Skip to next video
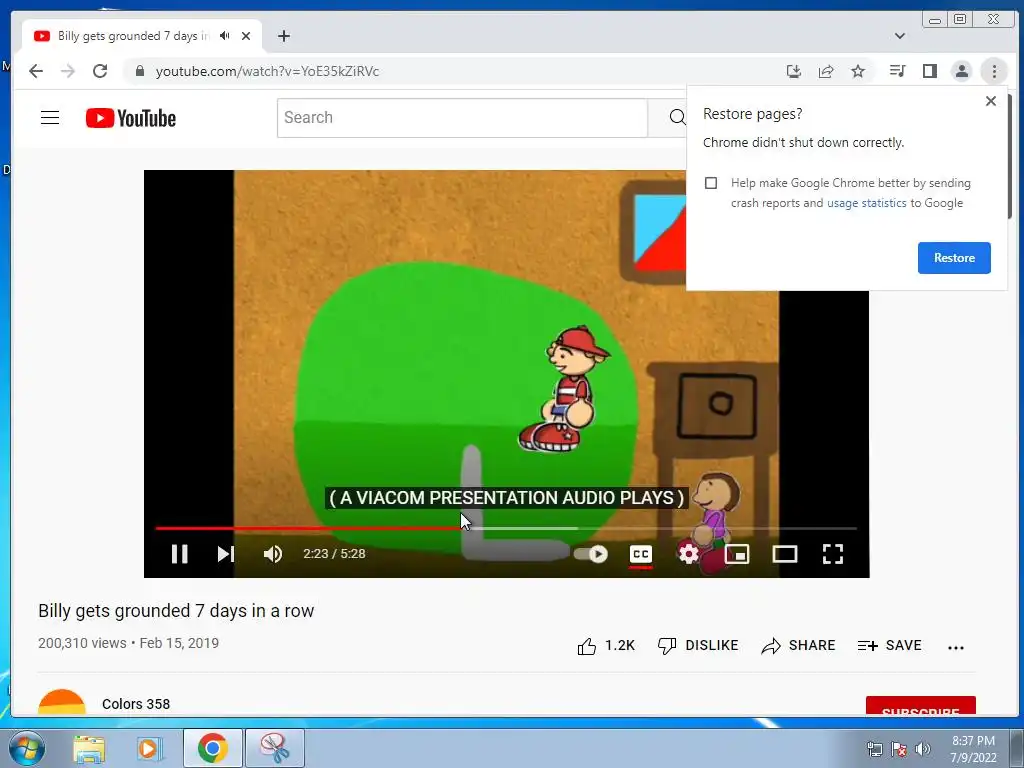This screenshot has height=768, width=1024. click(x=225, y=554)
